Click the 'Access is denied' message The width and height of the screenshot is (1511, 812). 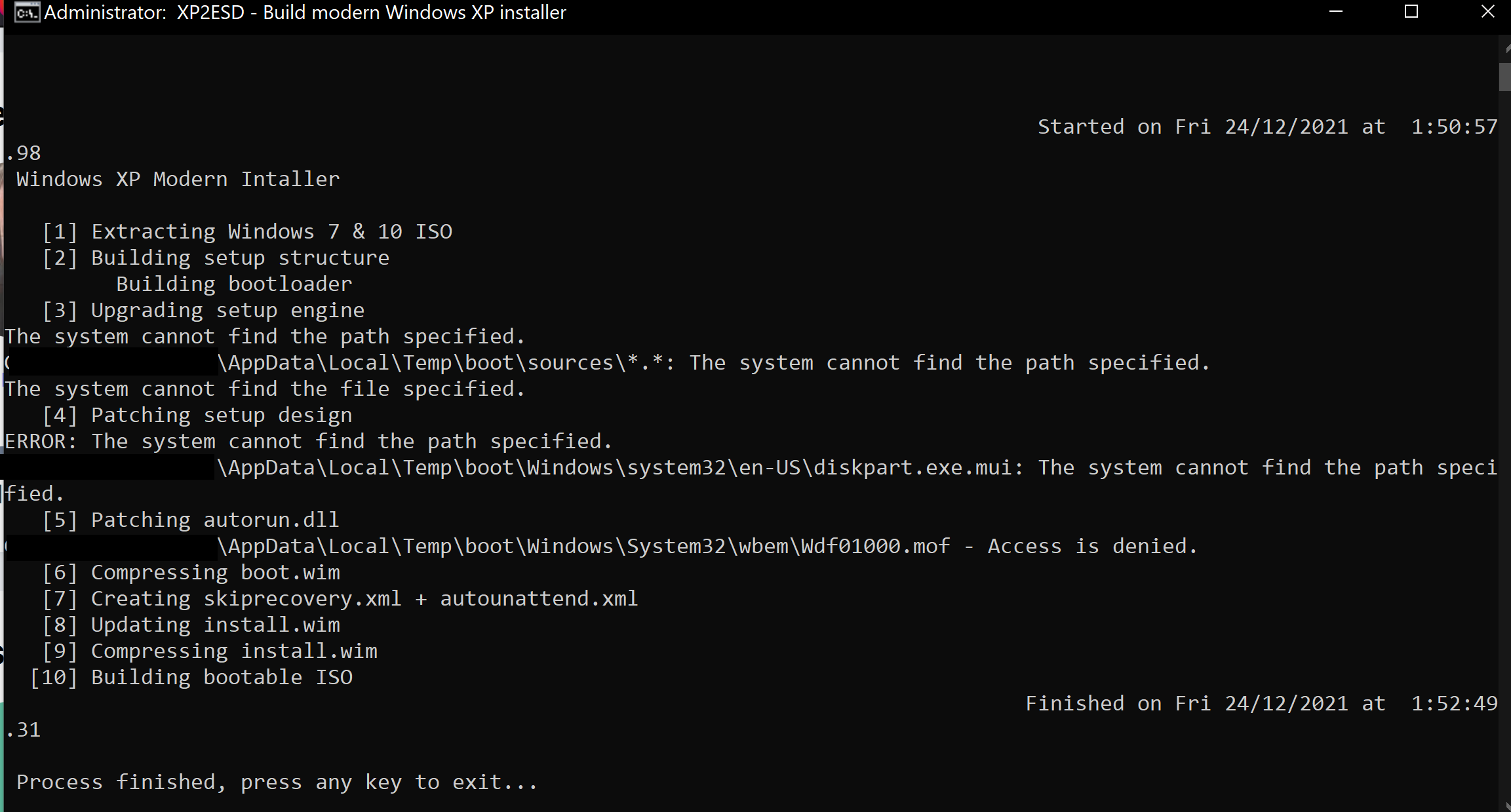click(1092, 546)
